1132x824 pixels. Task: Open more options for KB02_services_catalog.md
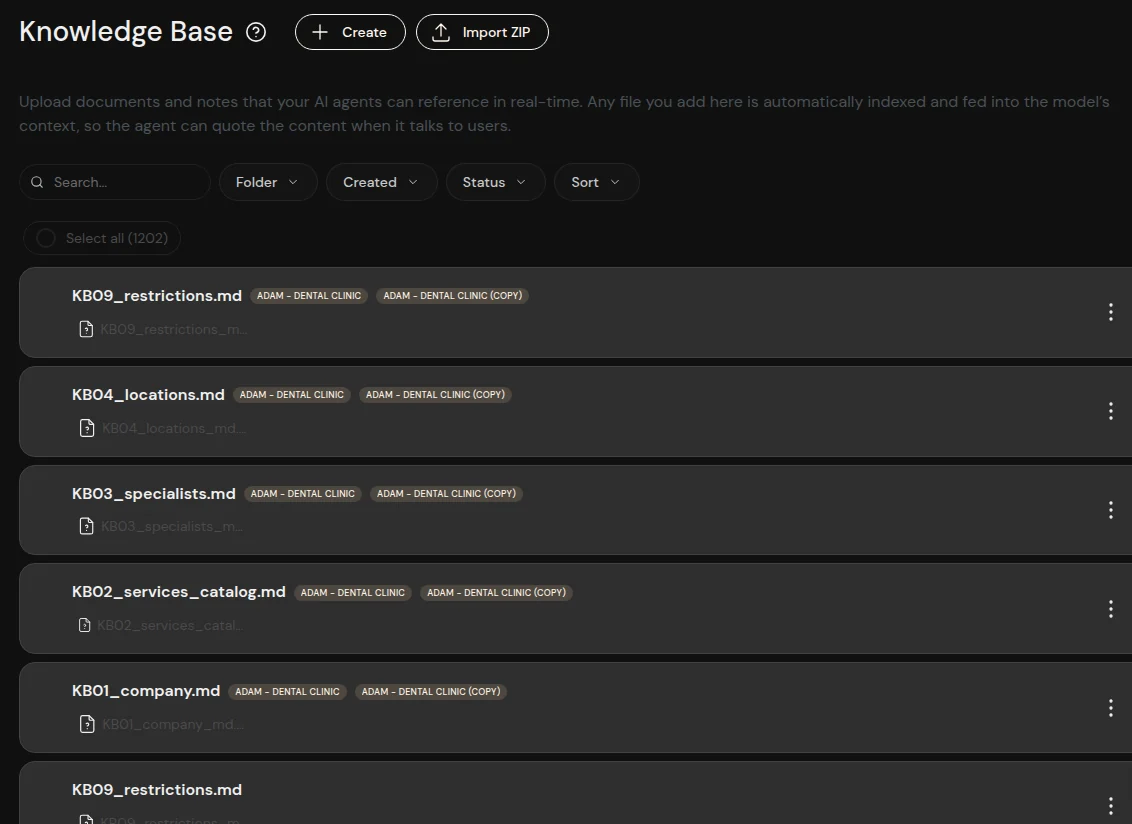[1110, 609]
